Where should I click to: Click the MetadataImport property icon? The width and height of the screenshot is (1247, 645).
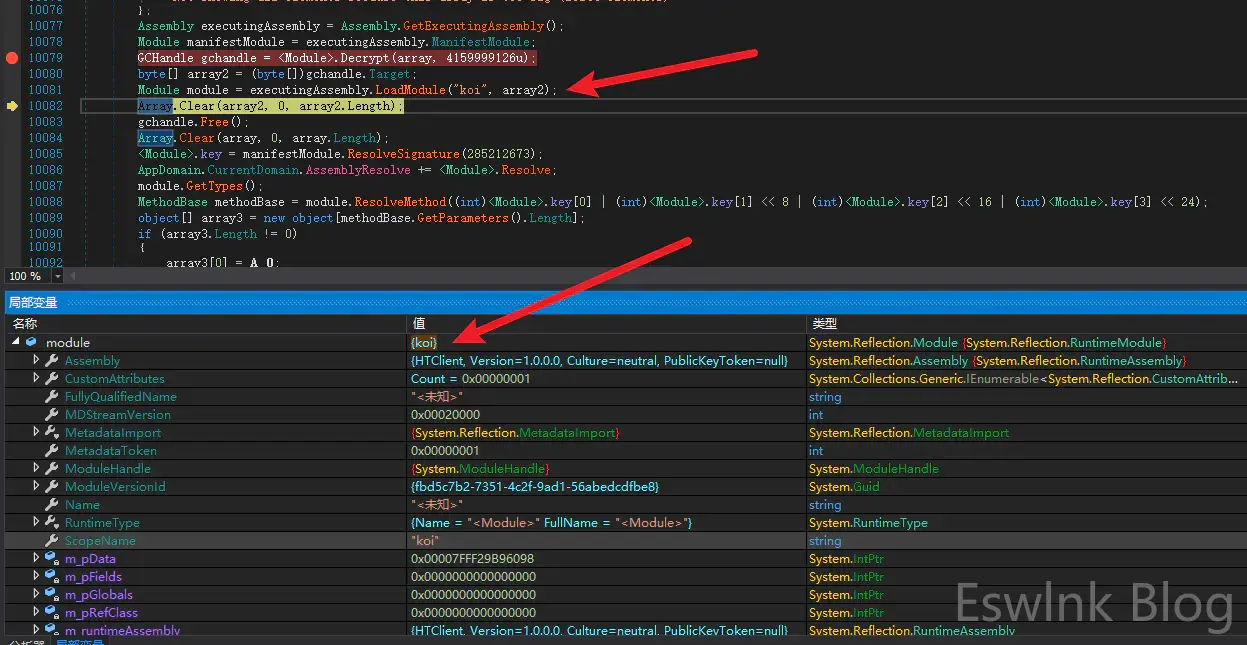tap(52, 433)
